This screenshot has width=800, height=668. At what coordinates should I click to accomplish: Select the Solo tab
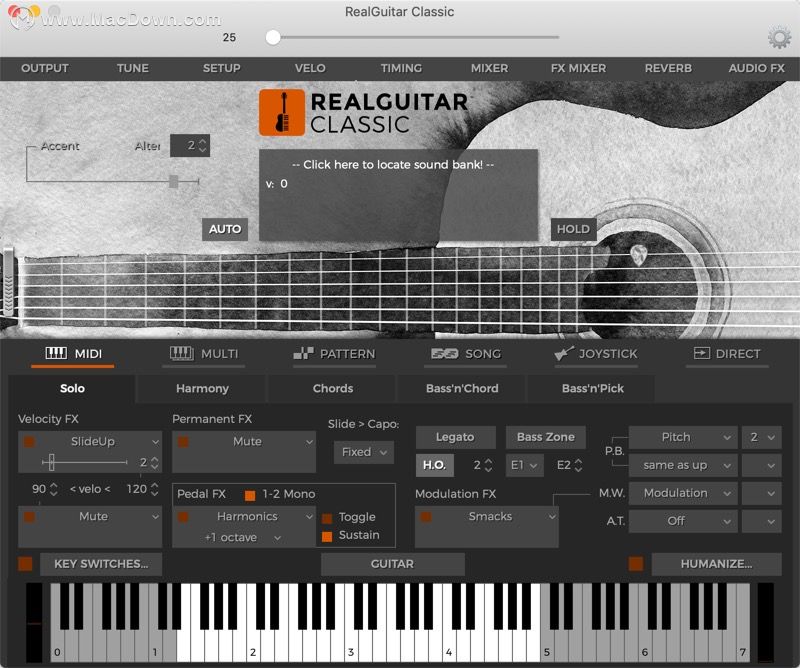click(x=72, y=389)
